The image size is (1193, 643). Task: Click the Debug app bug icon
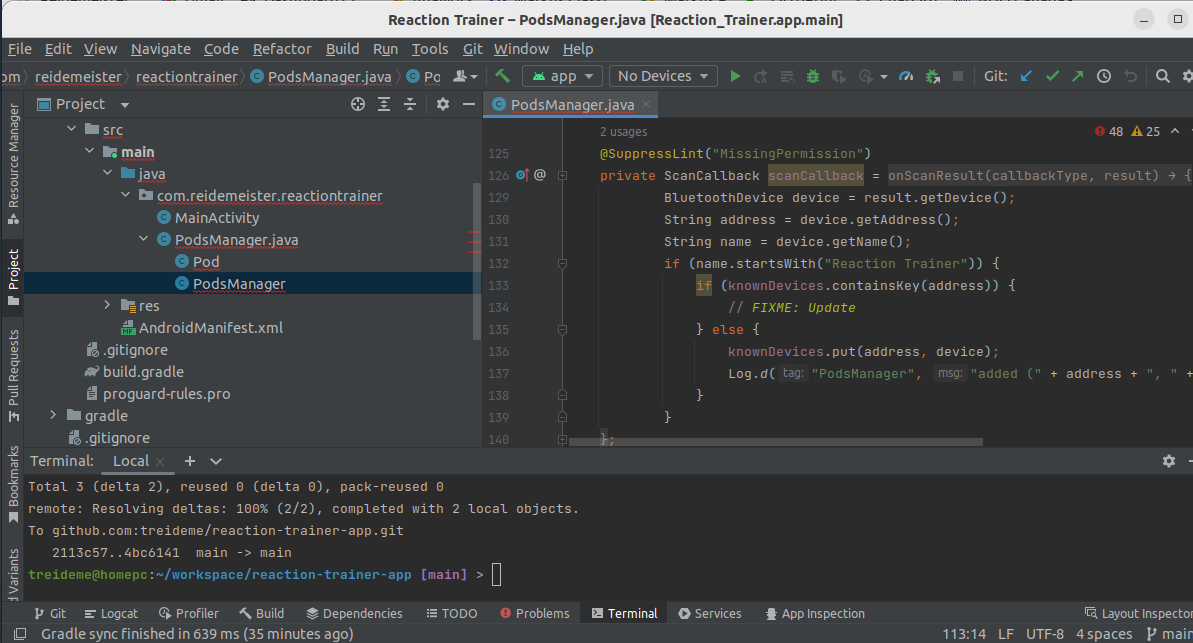click(812, 76)
